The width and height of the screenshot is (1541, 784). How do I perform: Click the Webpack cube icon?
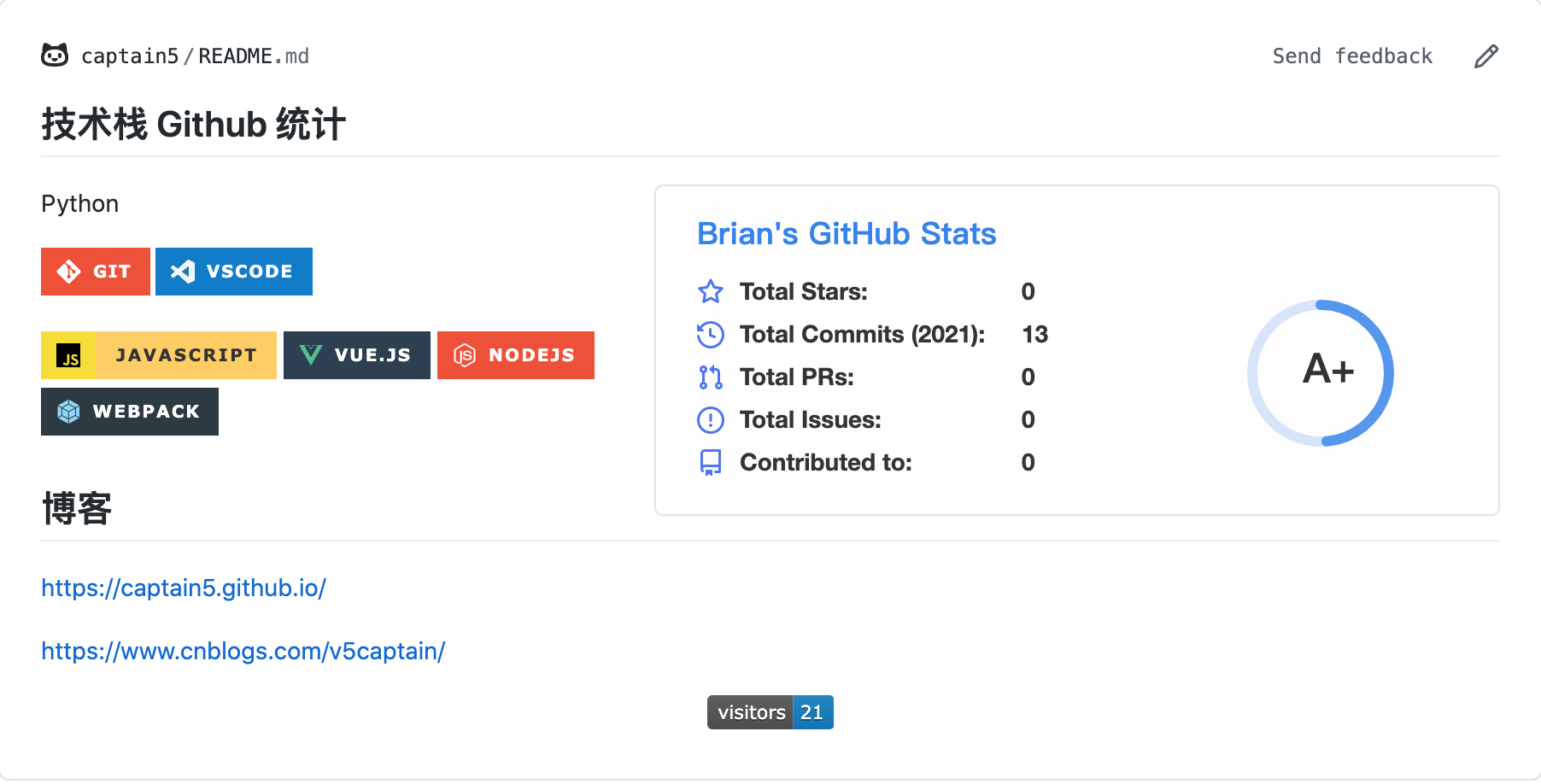coord(70,411)
